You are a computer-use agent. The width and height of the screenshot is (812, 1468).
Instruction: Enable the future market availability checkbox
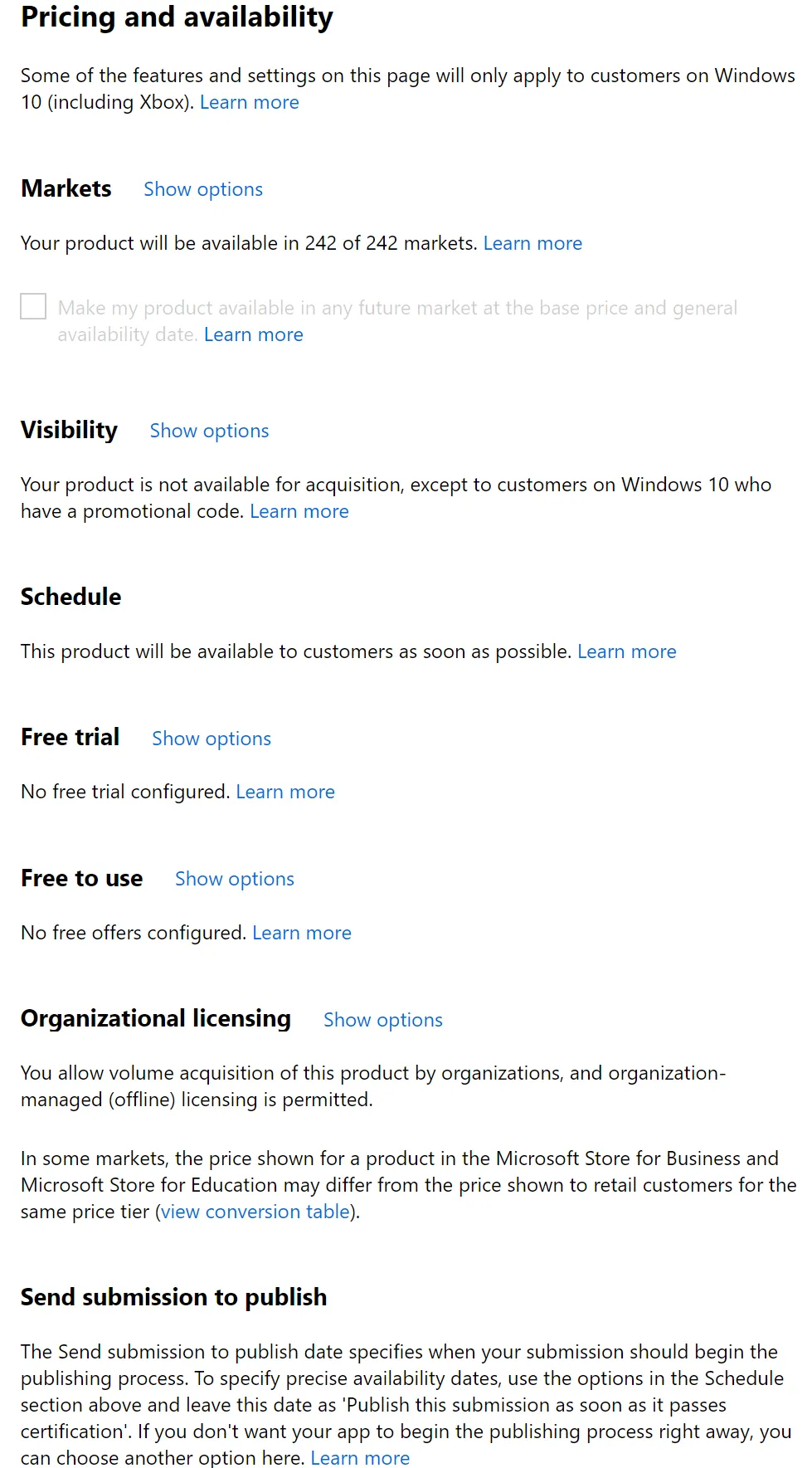pyautogui.click(x=33, y=306)
